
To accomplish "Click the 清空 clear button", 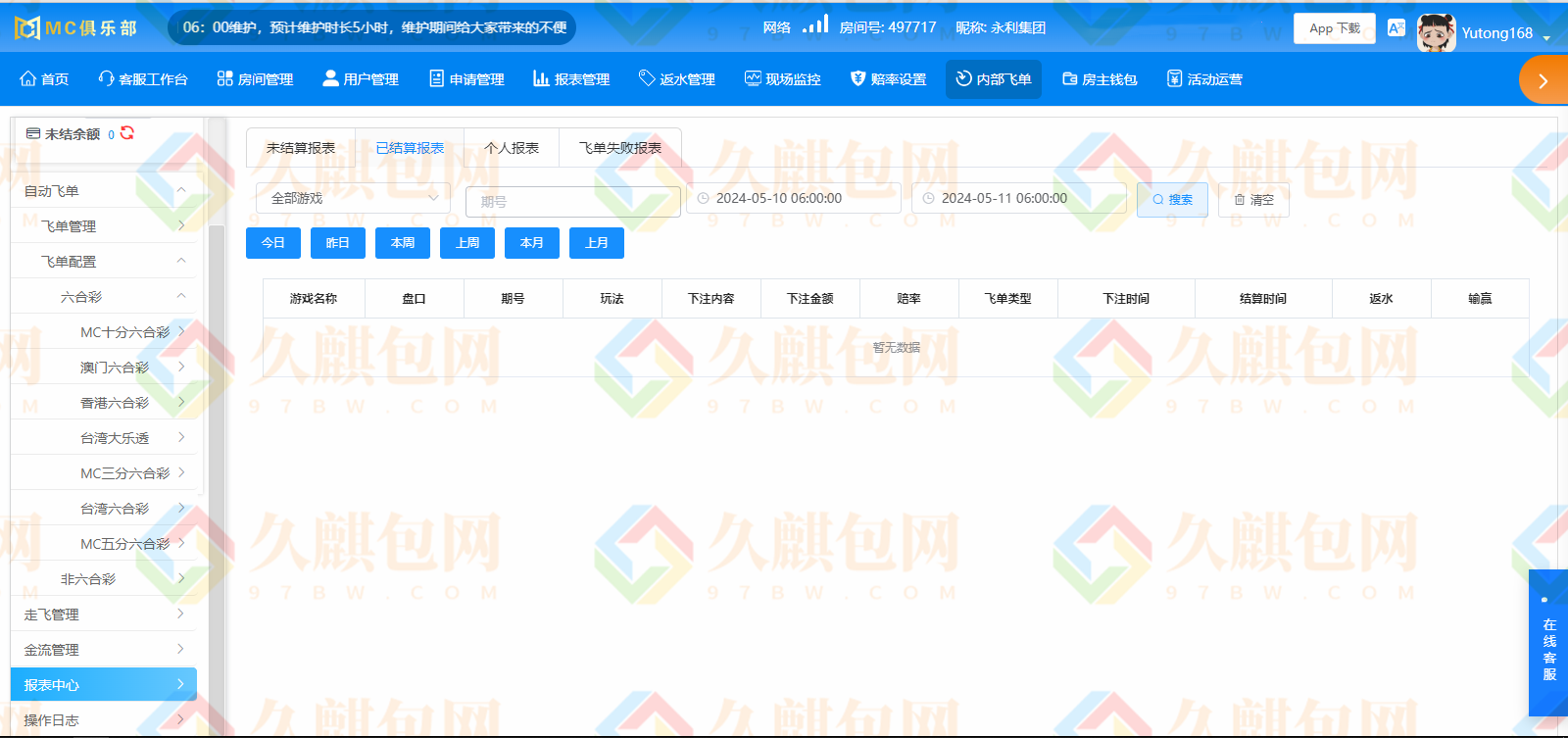I will pyautogui.click(x=1253, y=200).
